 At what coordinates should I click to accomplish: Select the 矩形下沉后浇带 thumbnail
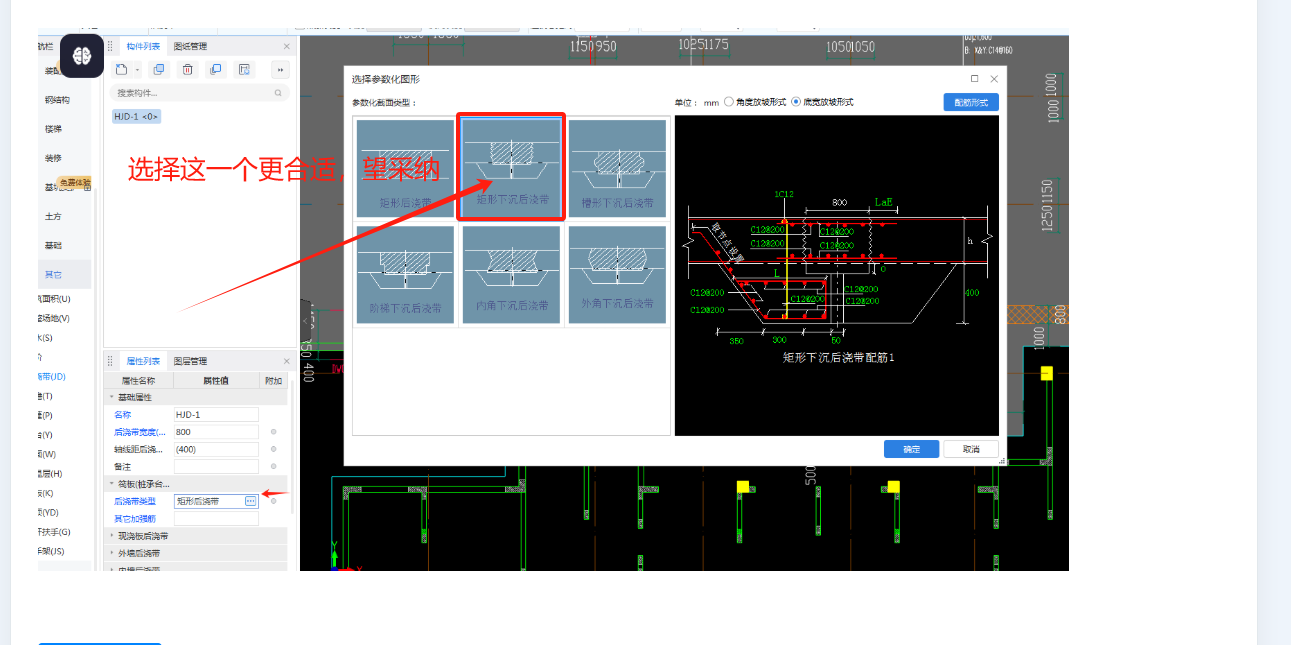click(512, 167)
